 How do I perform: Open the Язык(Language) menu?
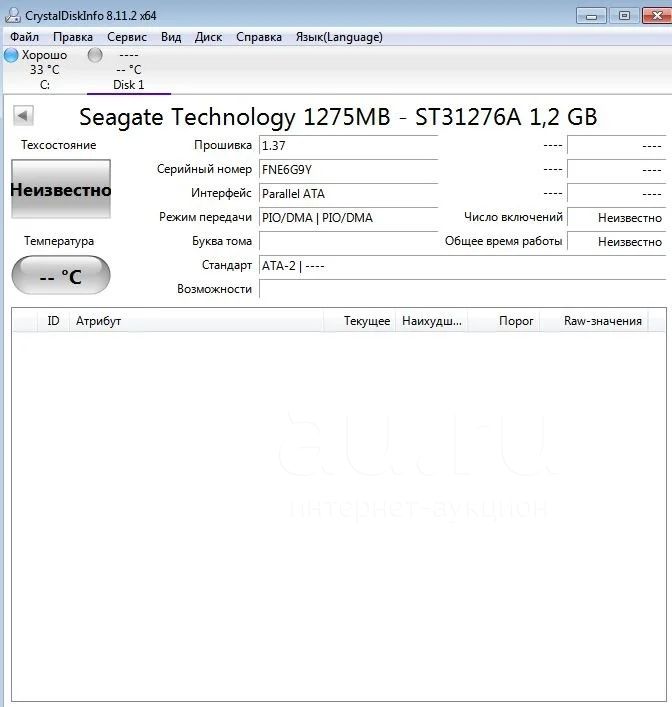[x=339, y=37]
